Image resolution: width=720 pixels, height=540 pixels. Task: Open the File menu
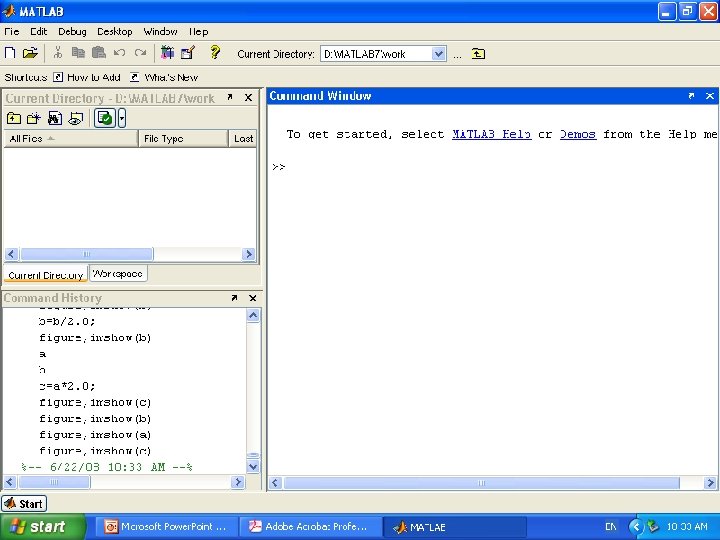pos(11,32)
